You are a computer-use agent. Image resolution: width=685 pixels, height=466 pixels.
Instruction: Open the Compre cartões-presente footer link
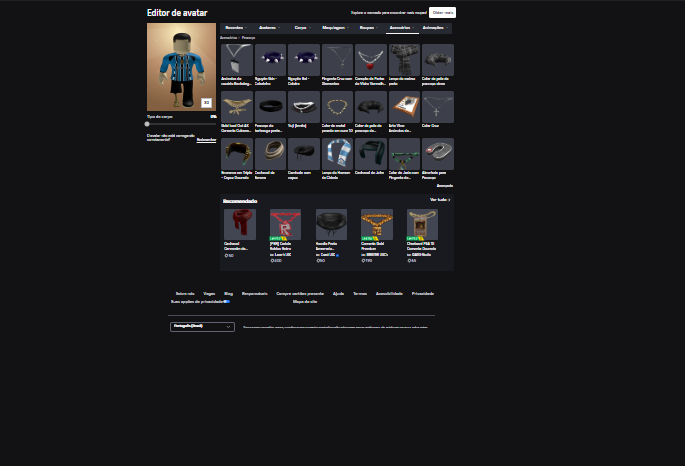300,293
